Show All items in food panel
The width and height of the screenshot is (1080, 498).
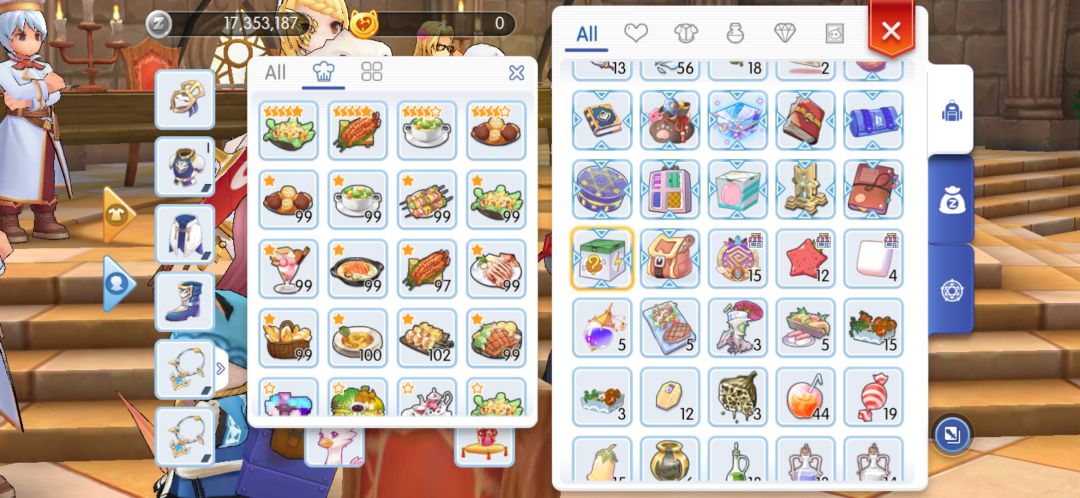tap(275, 72)
